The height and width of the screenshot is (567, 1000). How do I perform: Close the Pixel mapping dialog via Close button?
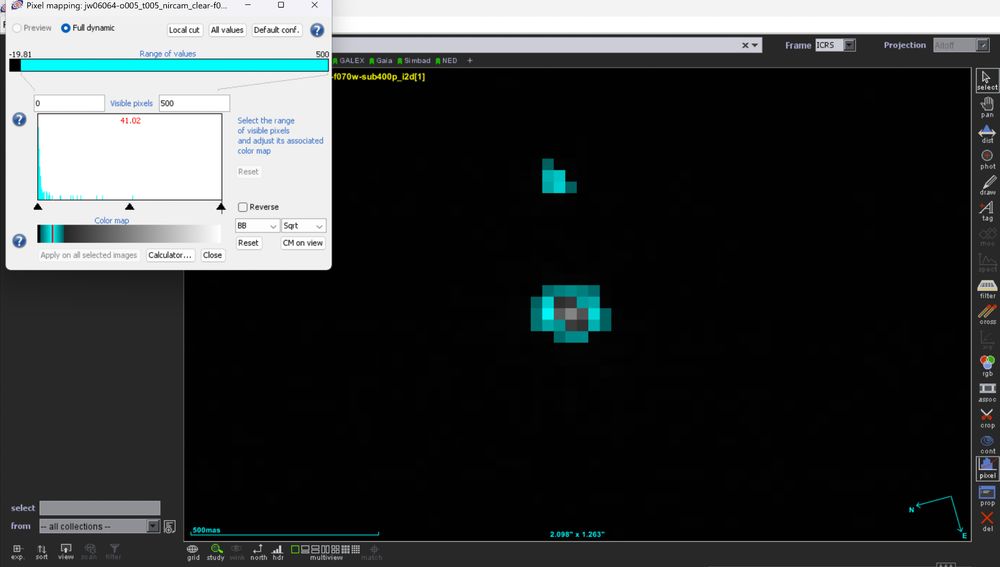point(212,255)
